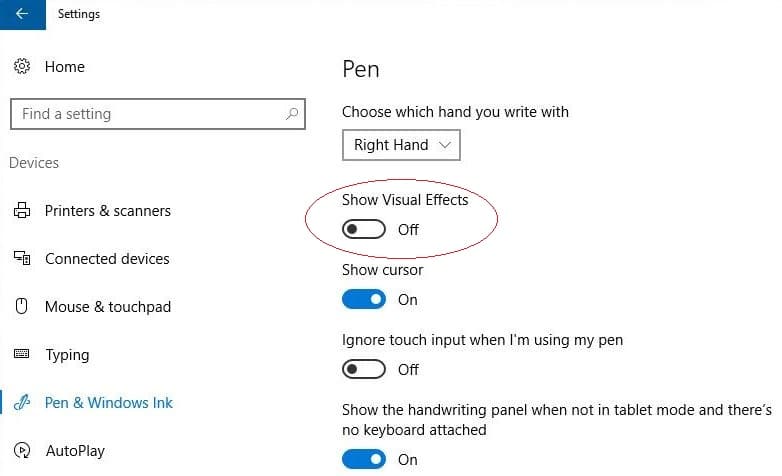The height and width of the screenshot is (476, 782).
Task: Click the back arrow button
Action: [x=22, y=14]
